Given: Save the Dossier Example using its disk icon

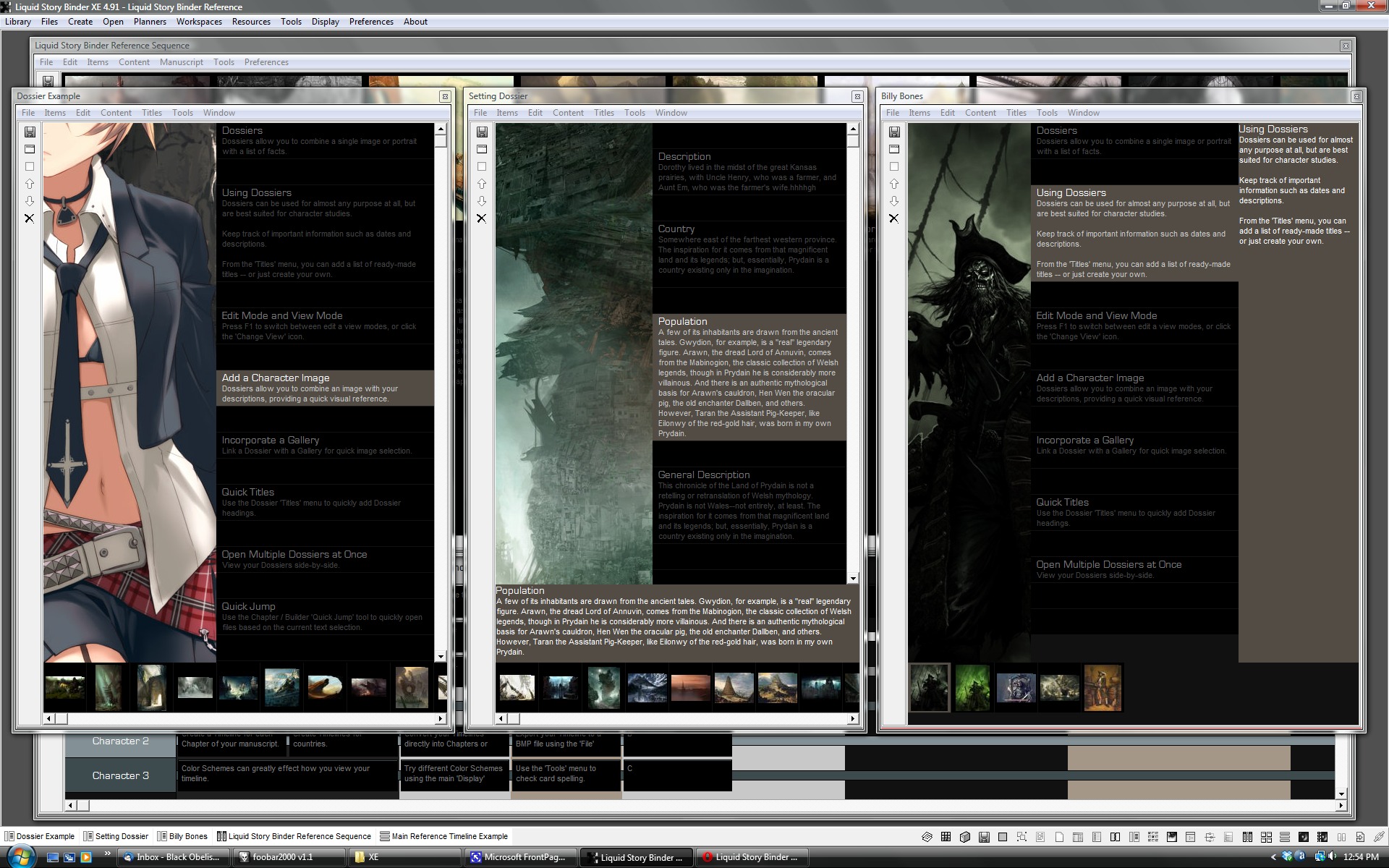Looking at the screenshot, I should [30, 132].
